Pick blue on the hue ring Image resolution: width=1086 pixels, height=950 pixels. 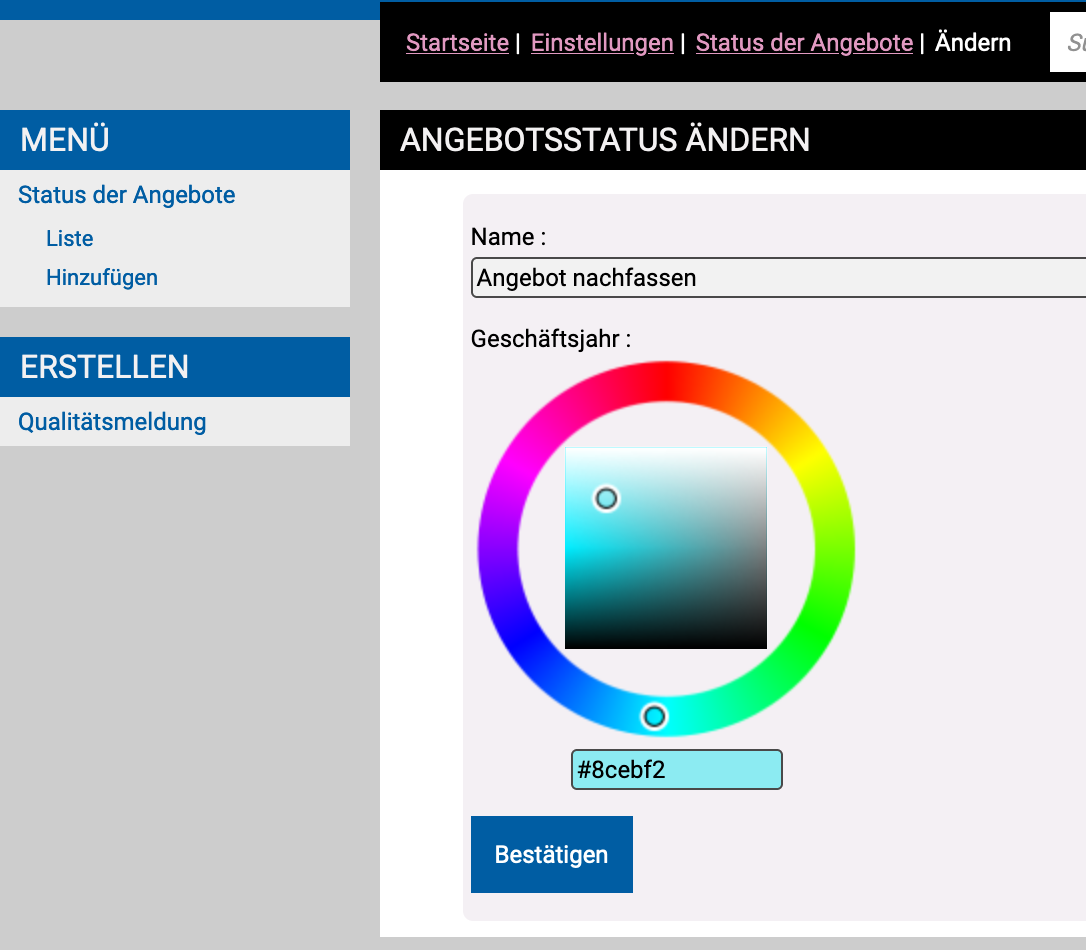[520, 632]
